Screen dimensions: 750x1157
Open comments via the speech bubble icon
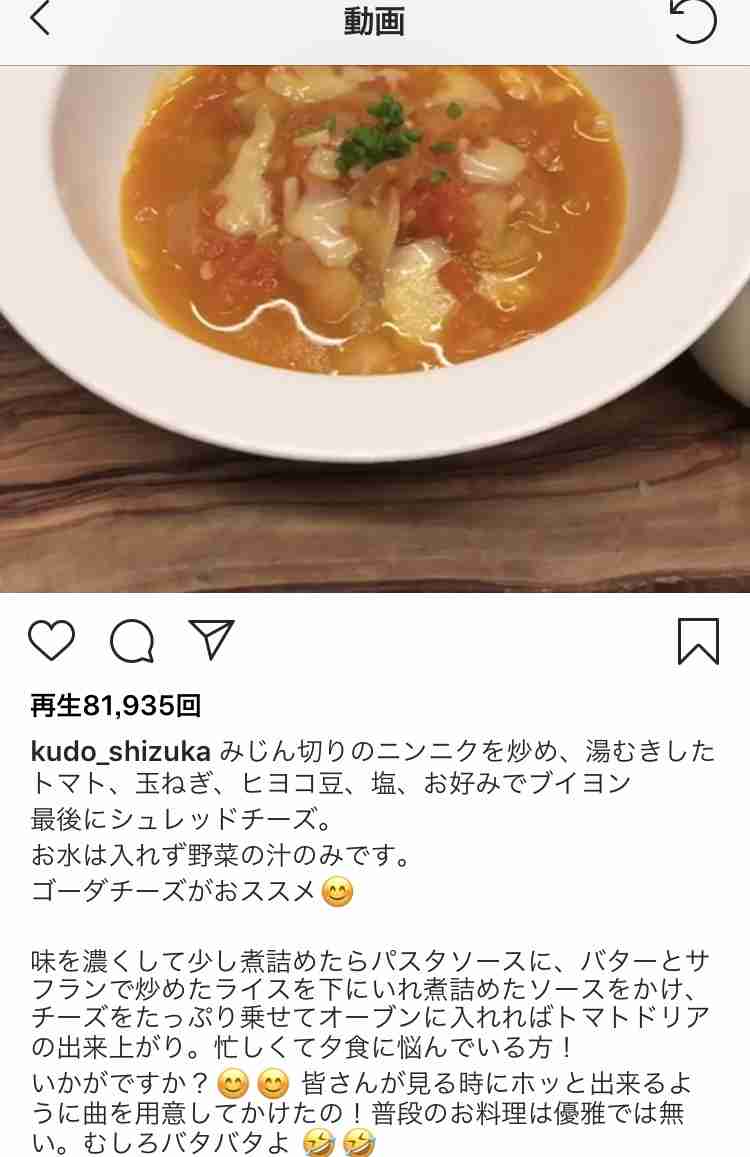(x=132, y=640)
